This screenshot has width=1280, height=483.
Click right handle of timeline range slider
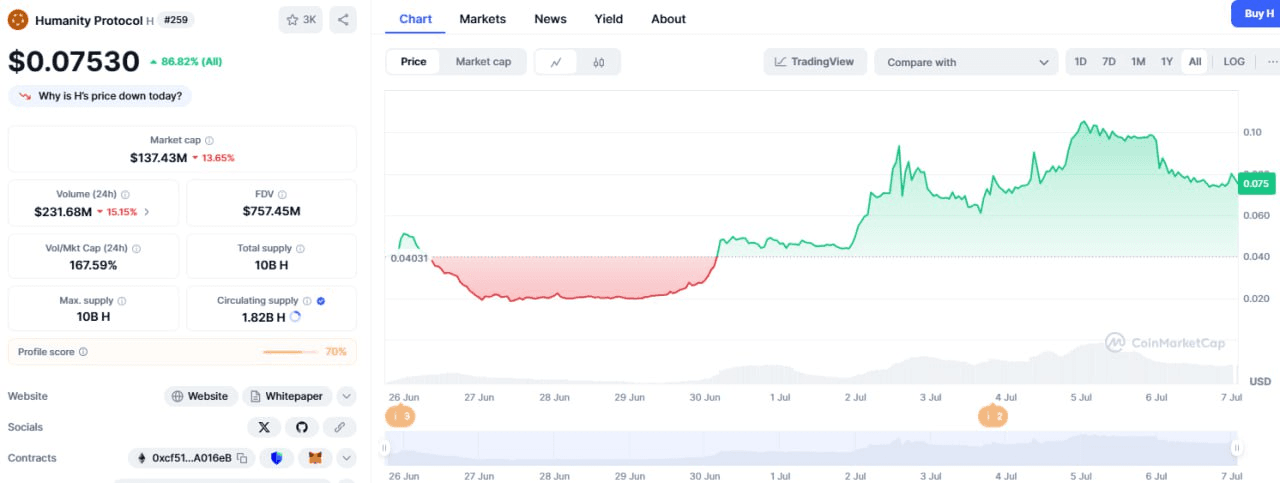coord(1237,448)
